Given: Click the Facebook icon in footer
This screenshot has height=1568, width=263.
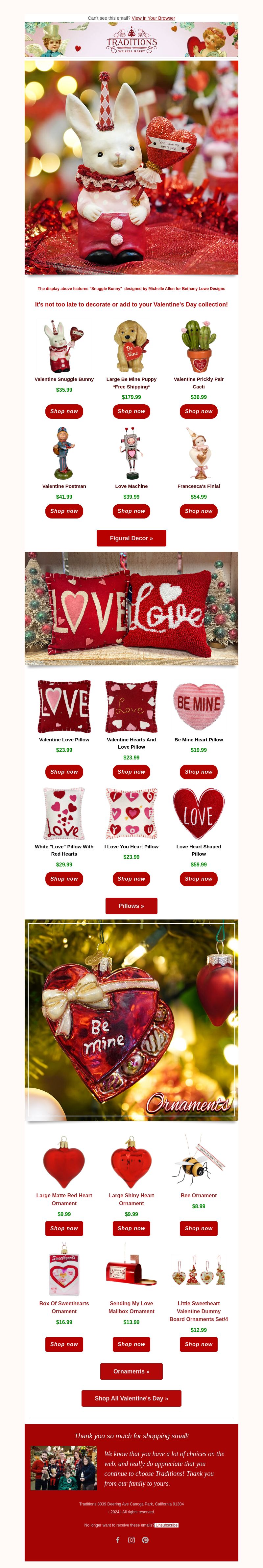Looking at the screenshot, I should [118, 1539].
